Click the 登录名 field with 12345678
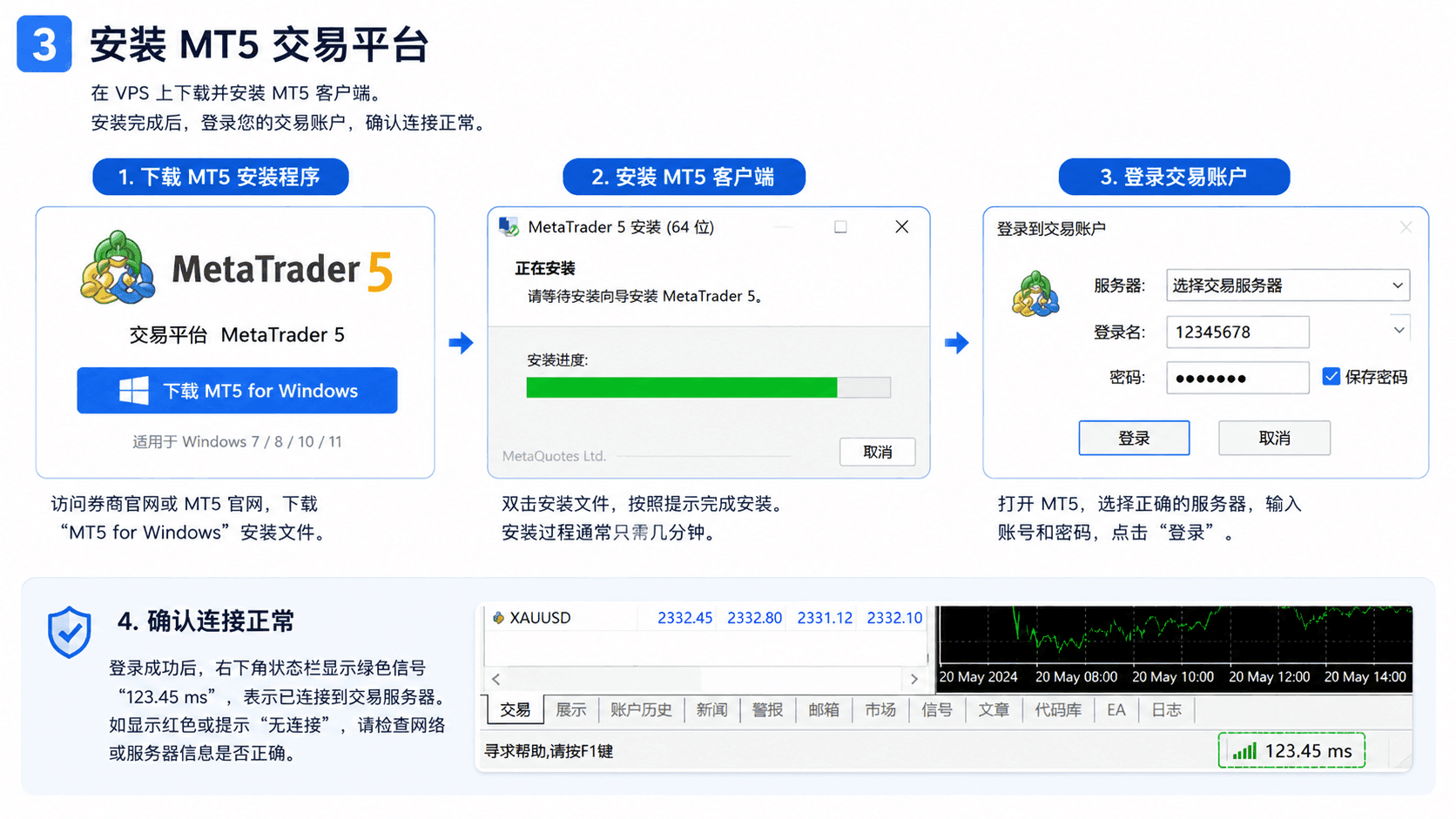 (x=1237, y=332)
